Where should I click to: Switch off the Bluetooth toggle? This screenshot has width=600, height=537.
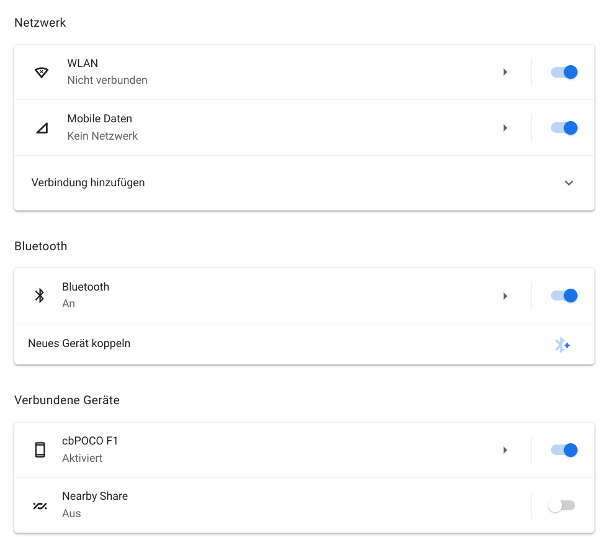coord(564,295)
